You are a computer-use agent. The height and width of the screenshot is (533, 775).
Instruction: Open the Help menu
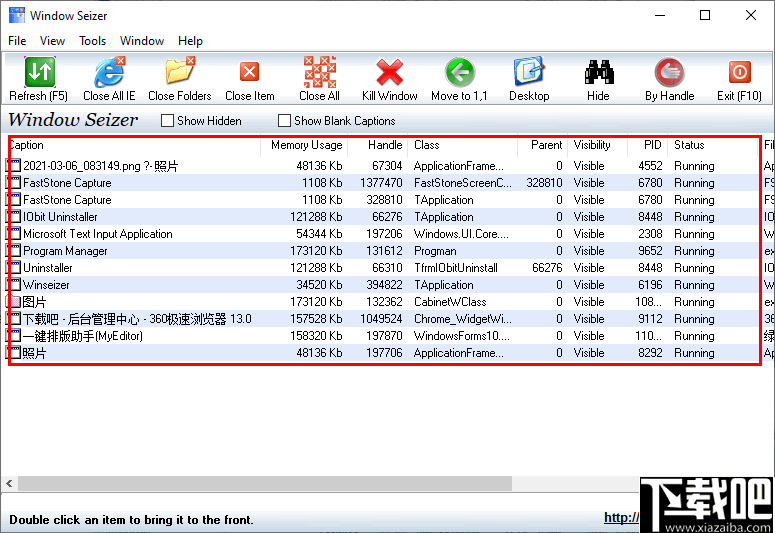pos(190,41)
